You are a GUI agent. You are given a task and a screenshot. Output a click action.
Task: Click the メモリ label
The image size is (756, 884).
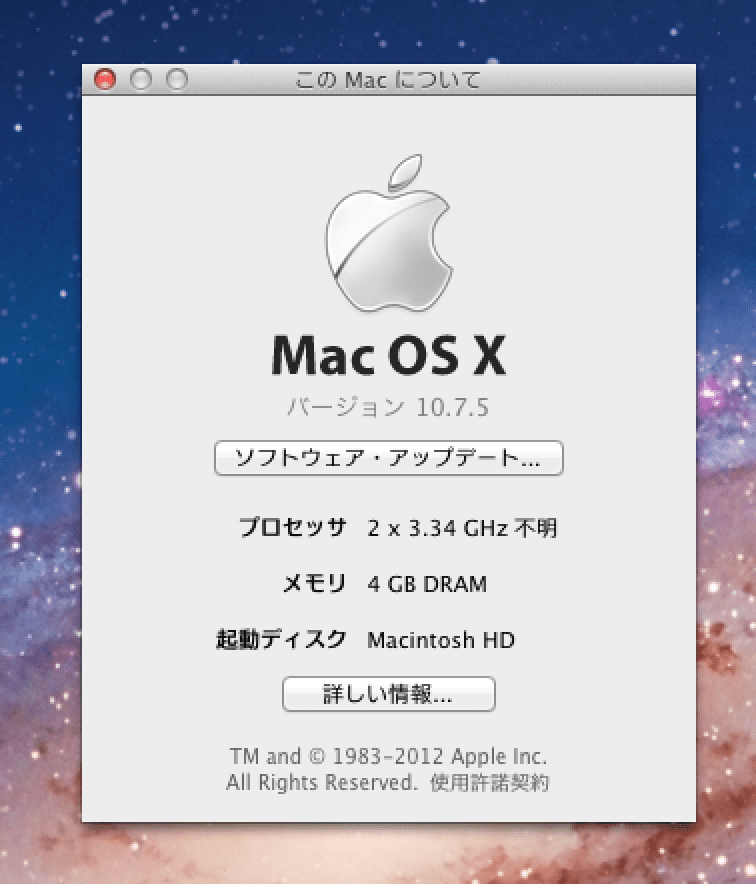(x=314, y=584)
